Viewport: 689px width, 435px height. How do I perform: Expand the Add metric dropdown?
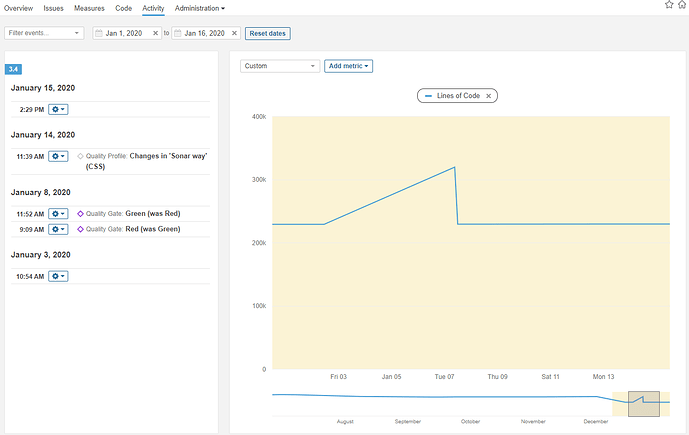[x=348, y=66]
